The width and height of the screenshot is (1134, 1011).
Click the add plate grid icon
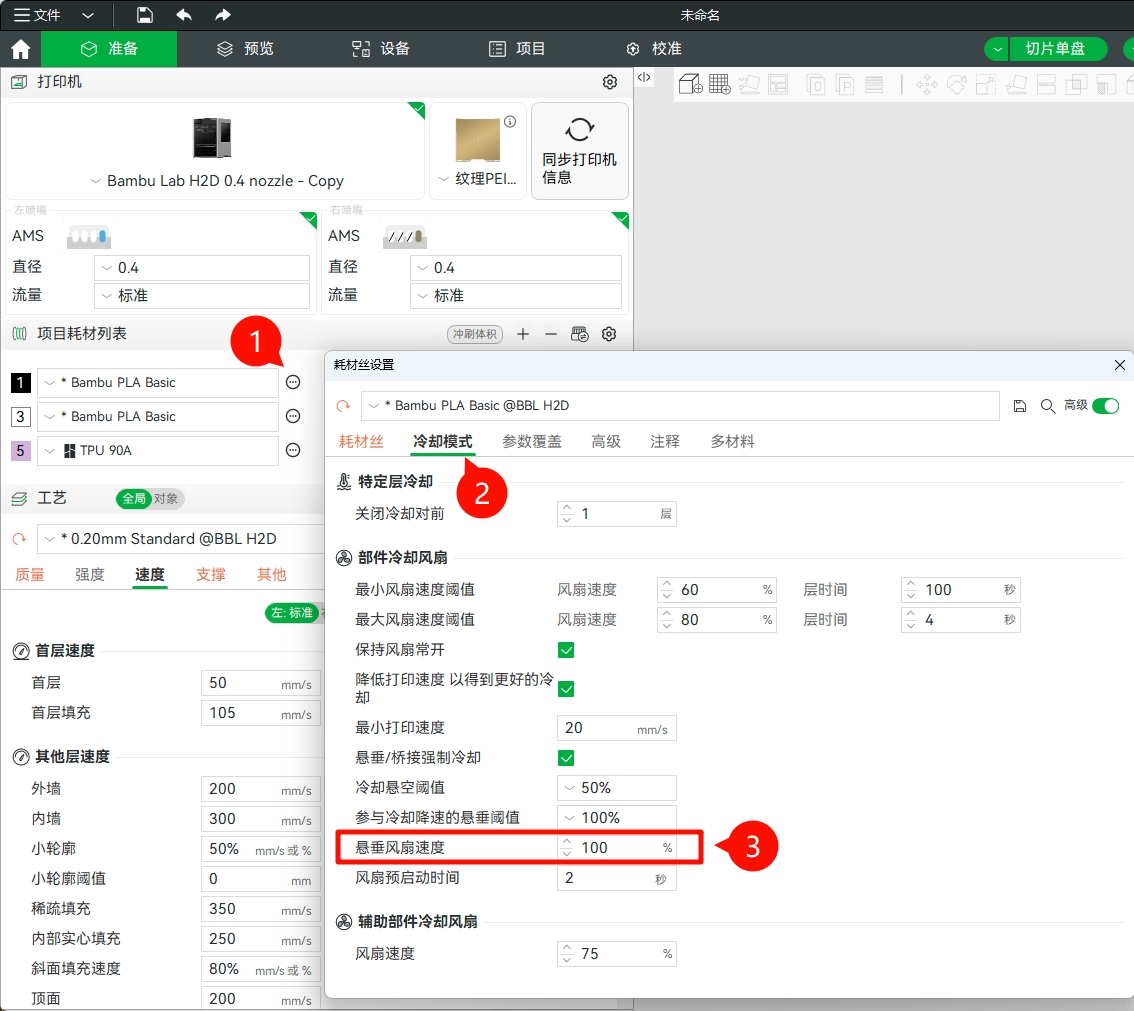point(720,85)
